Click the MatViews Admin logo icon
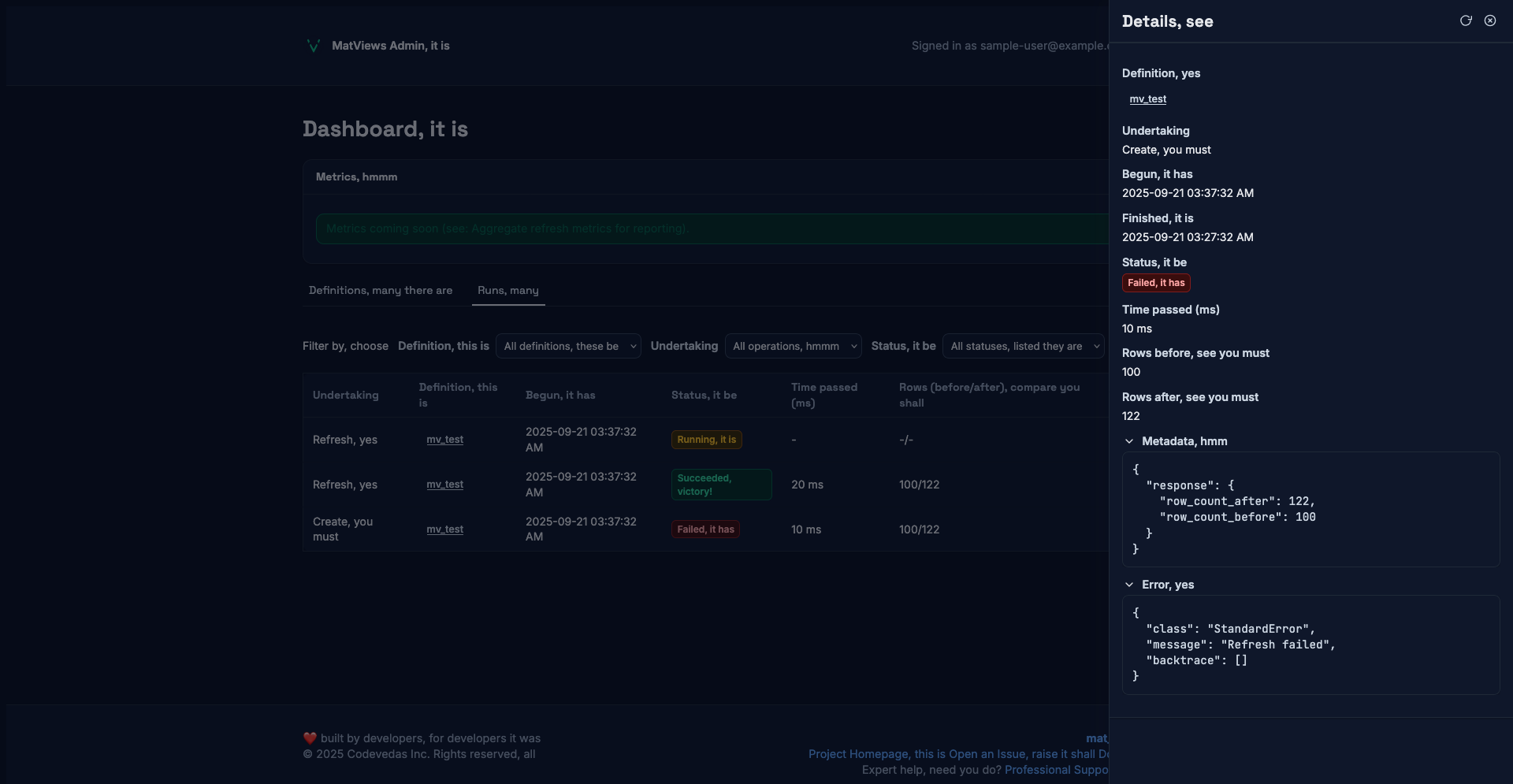The image size is (1513, 784). [313, 46]
